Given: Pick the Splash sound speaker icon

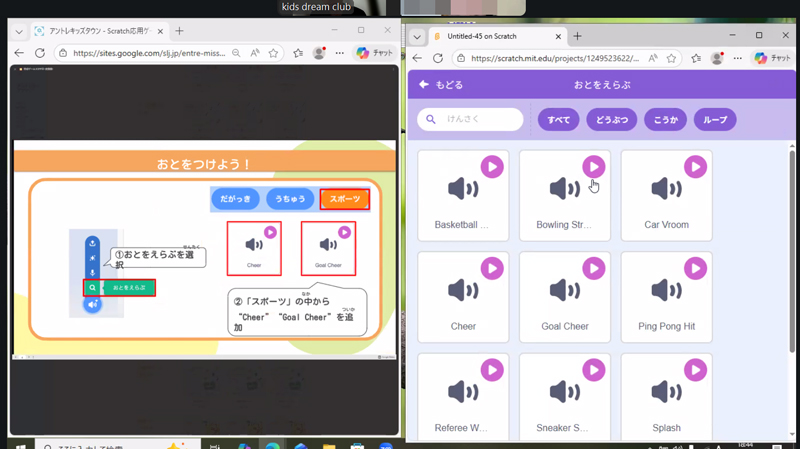Looking at the screenshot, I should [x=666, y=392].
